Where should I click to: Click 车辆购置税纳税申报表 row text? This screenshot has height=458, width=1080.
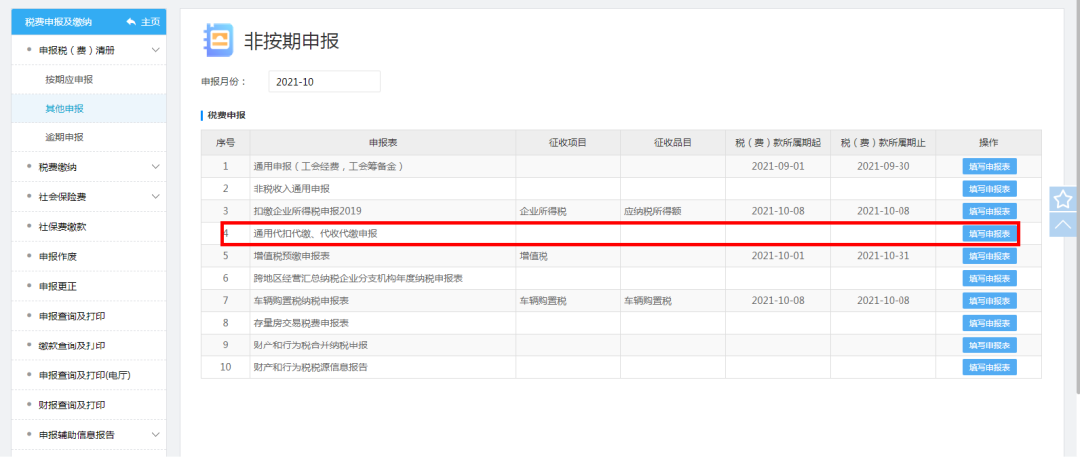301,301
